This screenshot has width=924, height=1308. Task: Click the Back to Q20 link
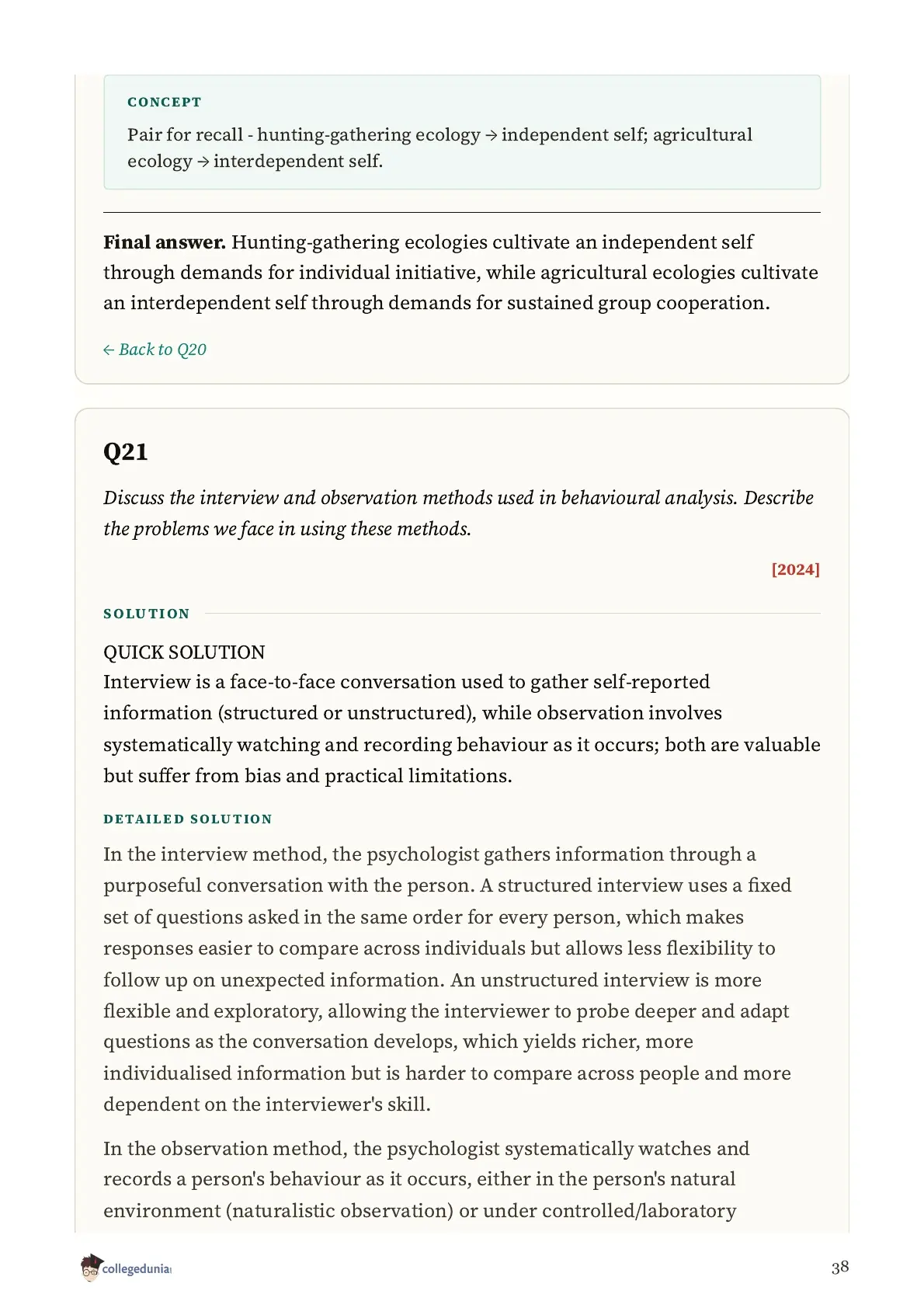click(x=155, y=350)
